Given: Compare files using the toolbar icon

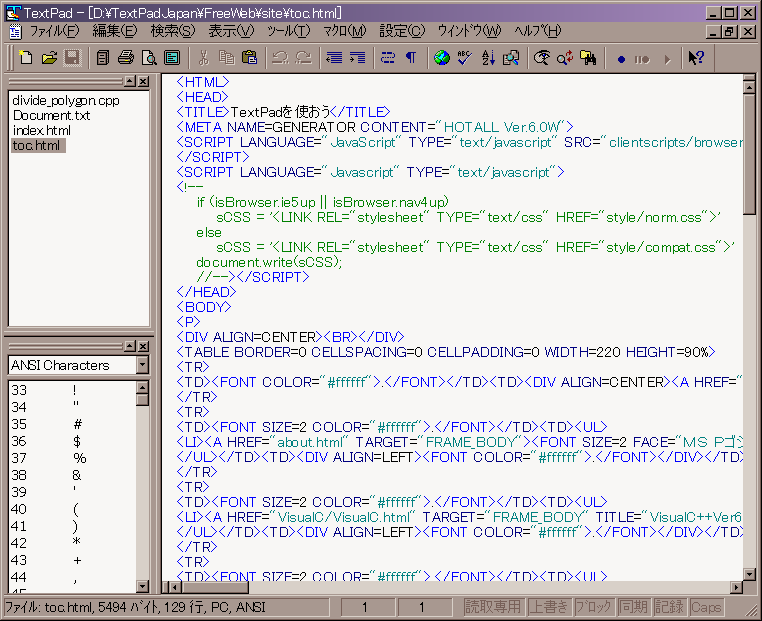Looking at the screenshot, I should coord(511,58).
